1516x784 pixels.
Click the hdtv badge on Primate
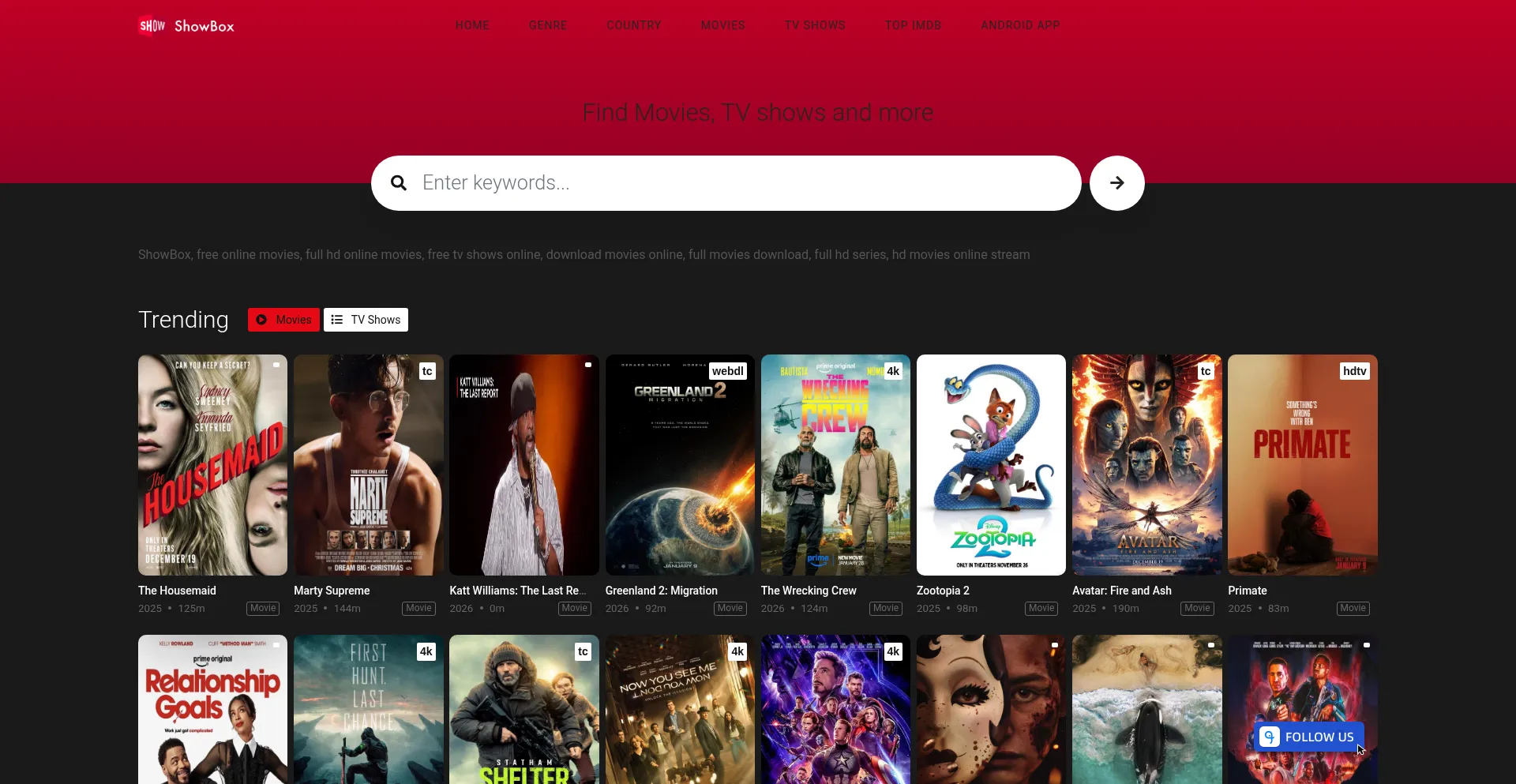(1355, 371)
